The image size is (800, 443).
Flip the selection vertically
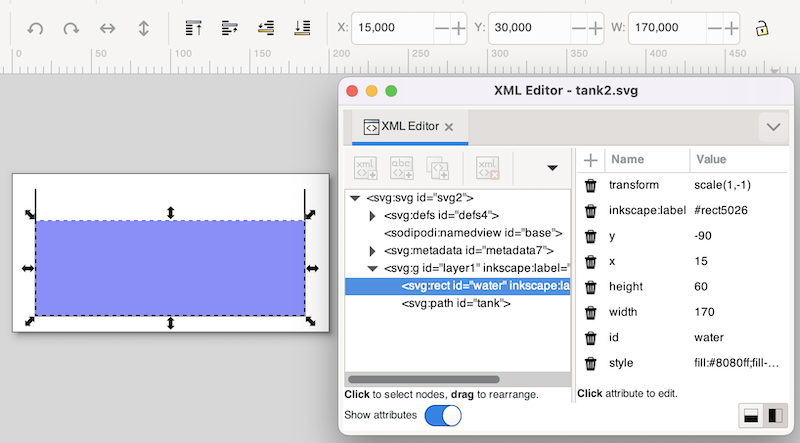click(143, 29)
